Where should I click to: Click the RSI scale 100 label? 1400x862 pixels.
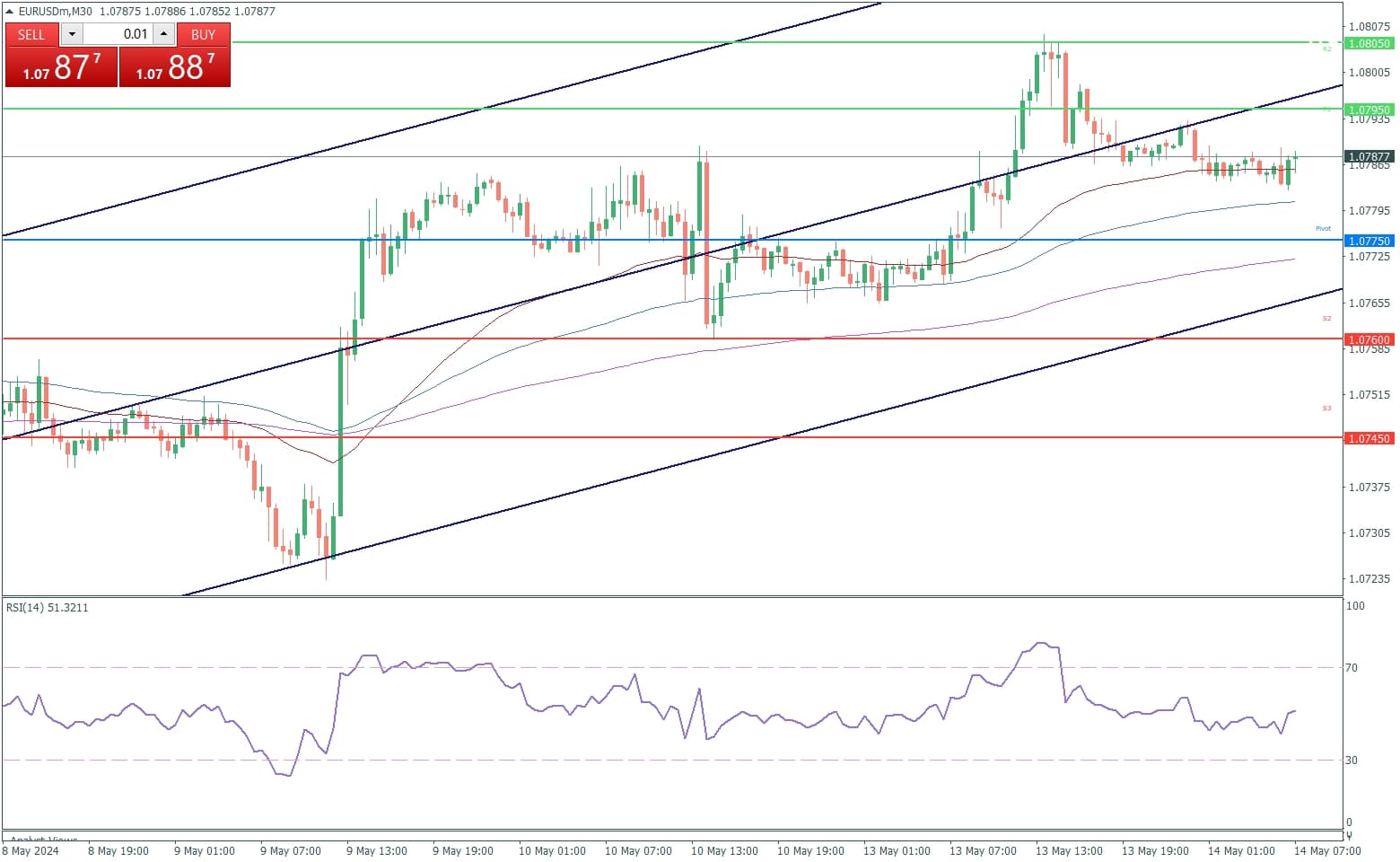[x=1355, y=606]
